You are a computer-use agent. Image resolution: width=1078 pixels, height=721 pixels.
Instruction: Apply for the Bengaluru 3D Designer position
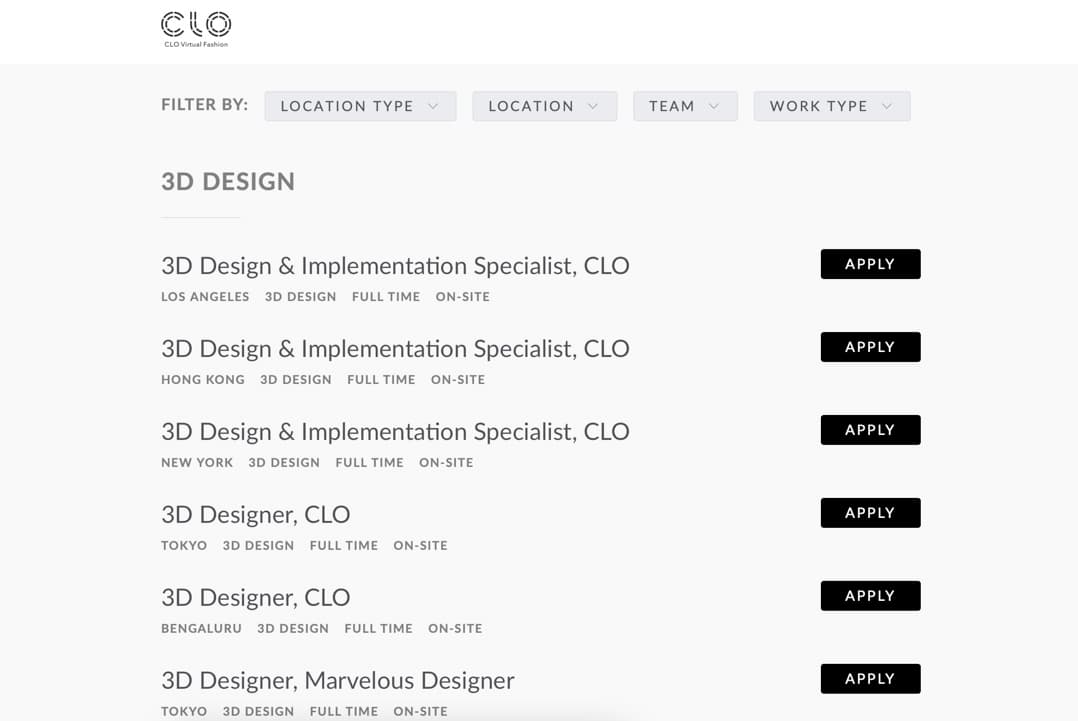coord(869,595)
